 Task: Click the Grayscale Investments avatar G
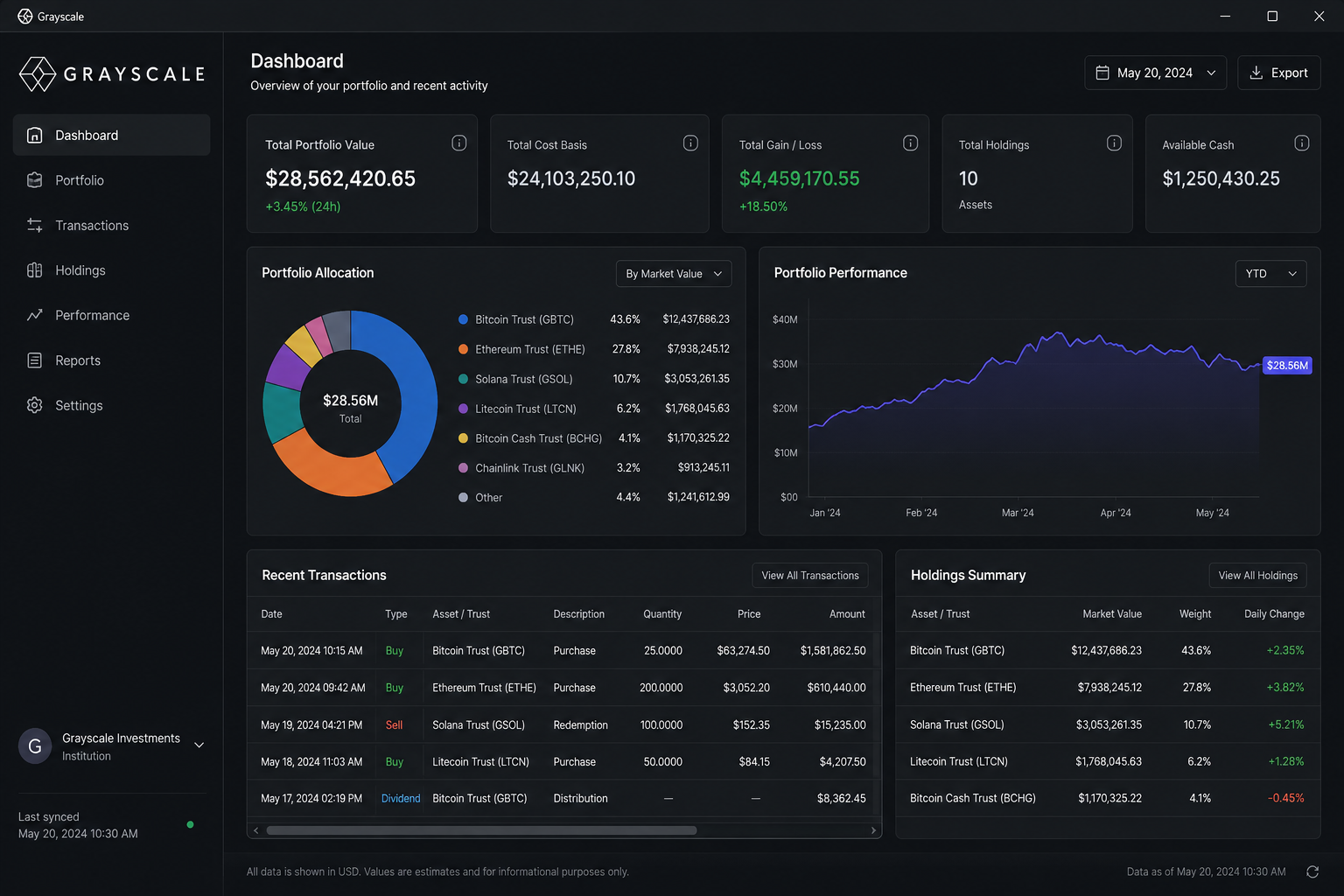tap(35, 746)
